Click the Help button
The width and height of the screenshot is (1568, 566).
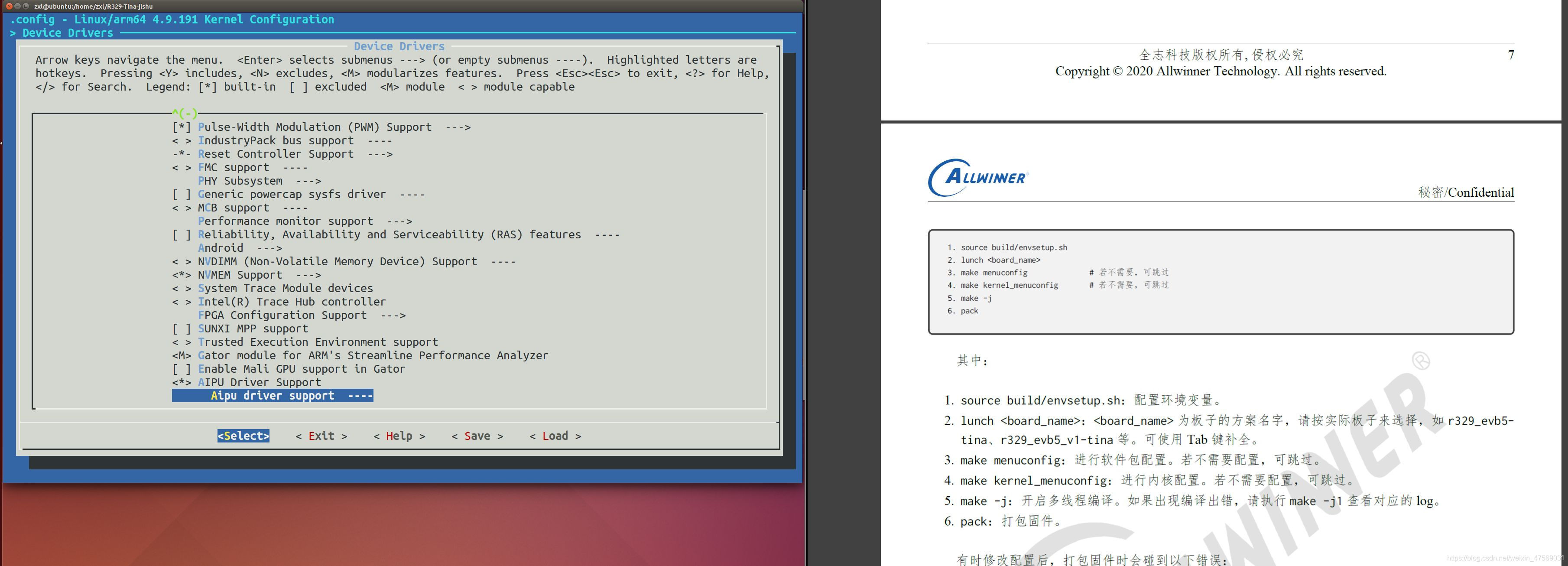(399, 436)
